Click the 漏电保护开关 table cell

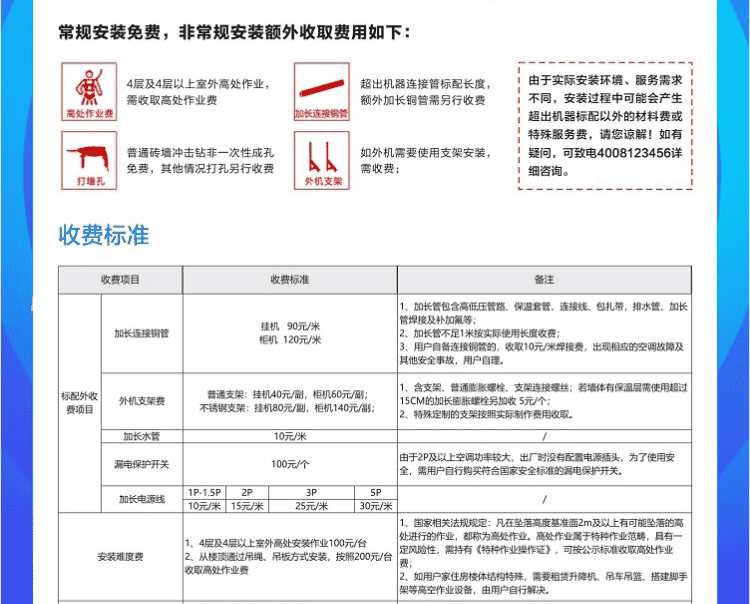coord(142,464)
